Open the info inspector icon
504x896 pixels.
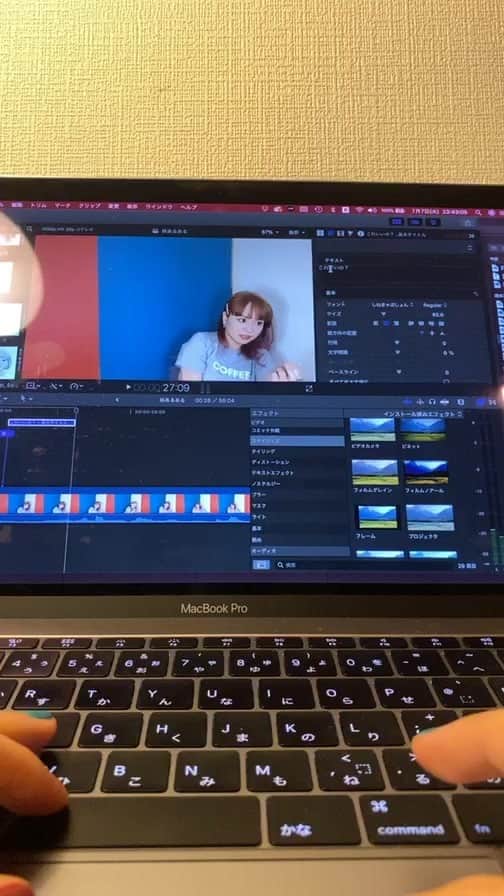tap(361, 233)
